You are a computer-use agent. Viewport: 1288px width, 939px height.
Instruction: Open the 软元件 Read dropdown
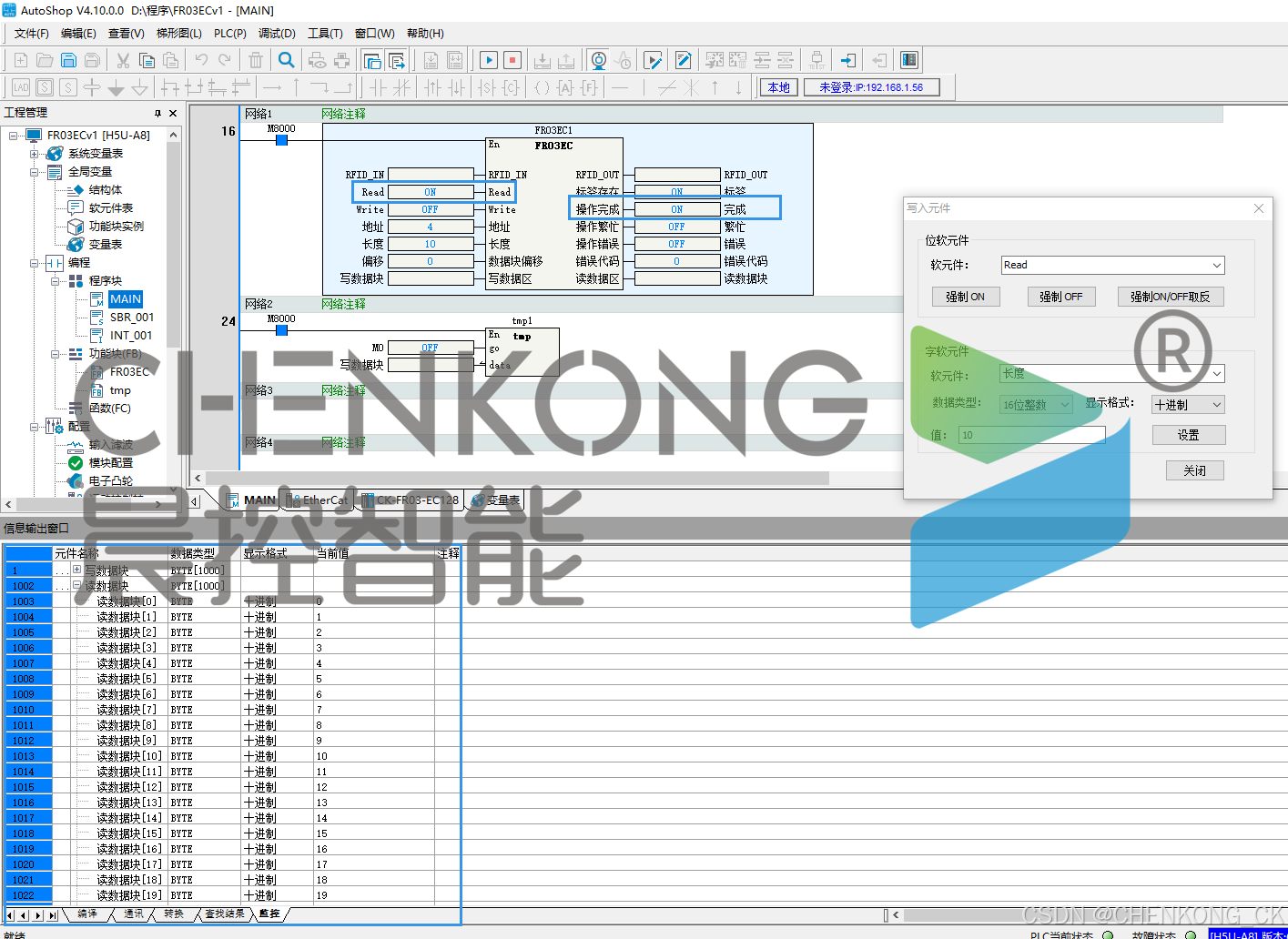click(1216, 266)
